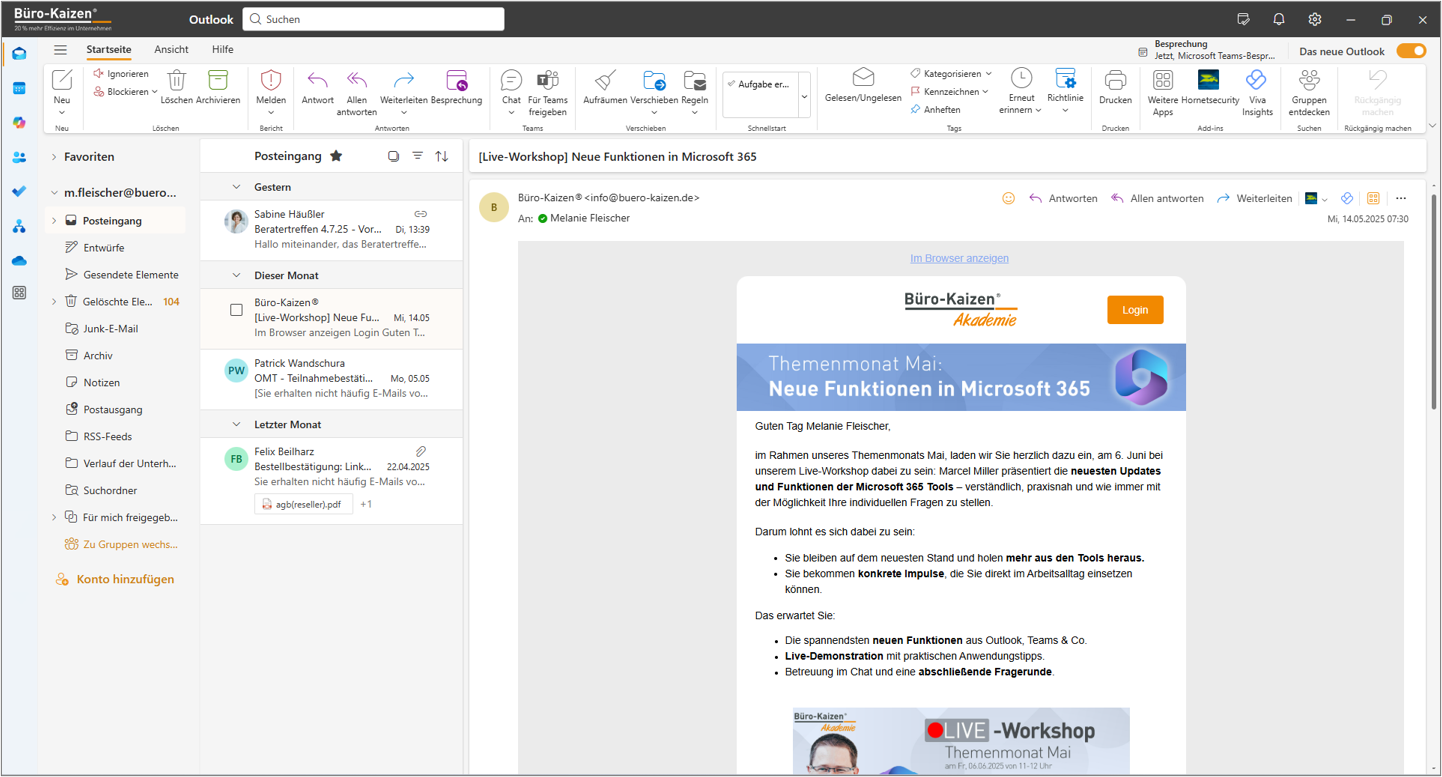Open Im Browser anzeigen link
Viewport: 1442px width, 777px height.
959,258
